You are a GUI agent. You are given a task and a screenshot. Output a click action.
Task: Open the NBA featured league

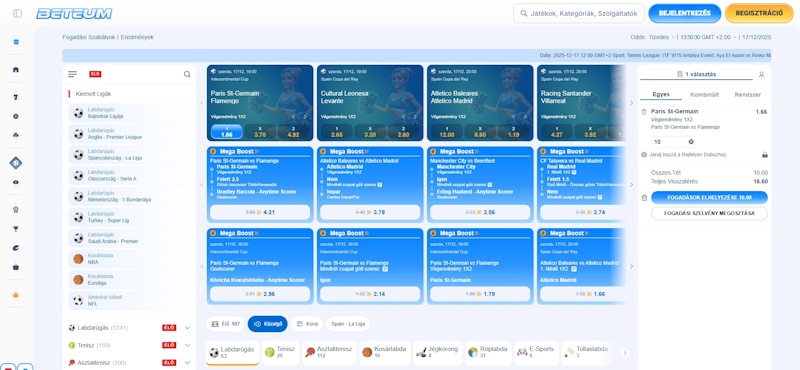[129, 259]
